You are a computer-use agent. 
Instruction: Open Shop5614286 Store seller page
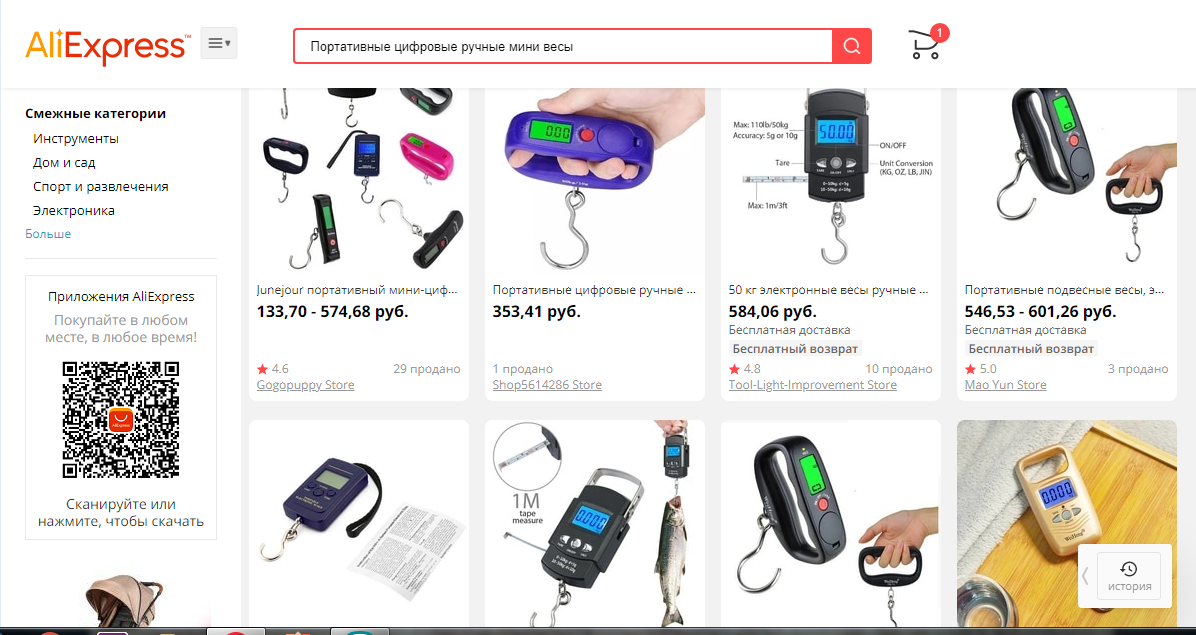point(547,385)
